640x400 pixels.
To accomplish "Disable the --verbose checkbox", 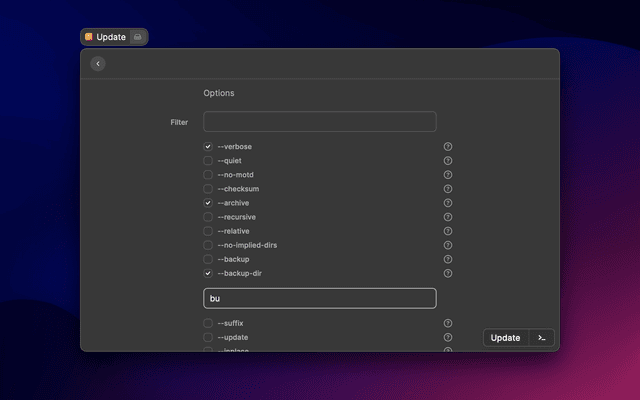I will click(208, 147).
